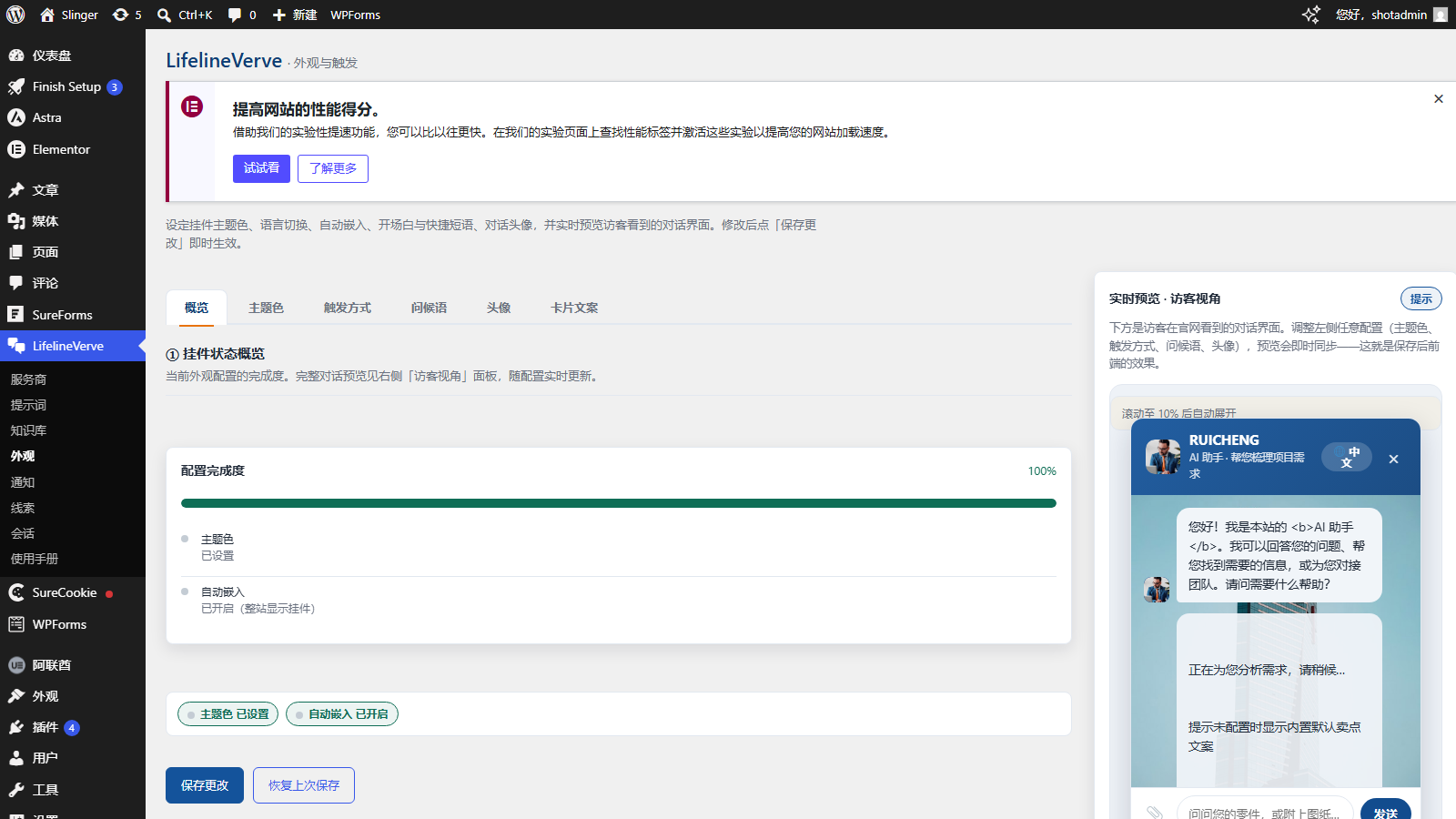Click the Elementor logo in the notice
Image resolution: width=1456 pixels, height=819 pixels.
[192, 106]
